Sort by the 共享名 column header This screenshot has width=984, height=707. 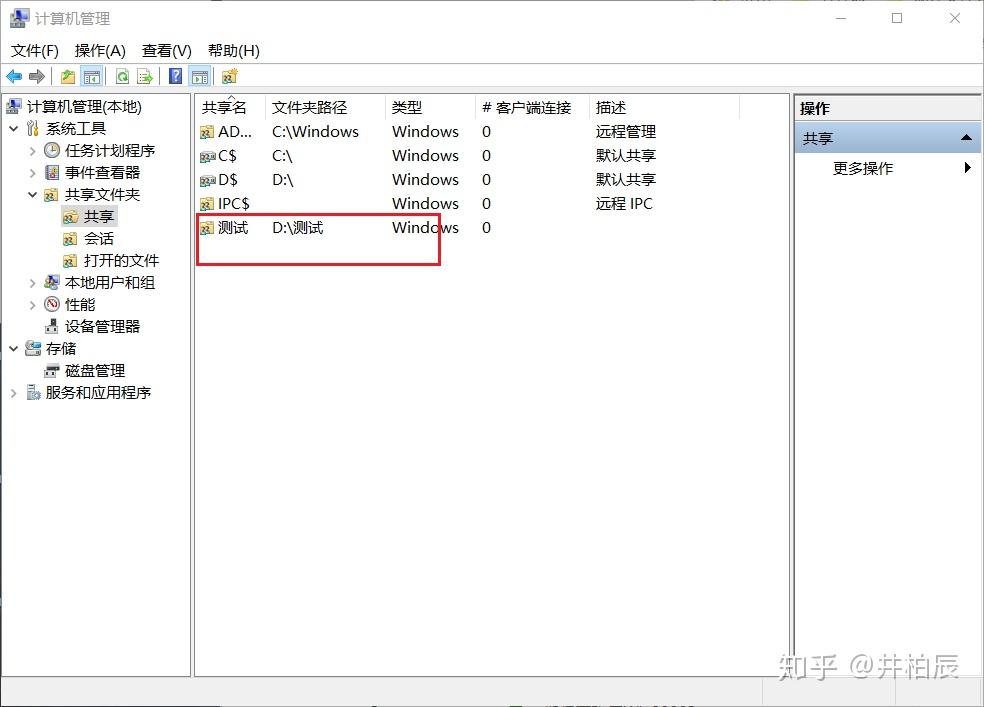point(231,107)
